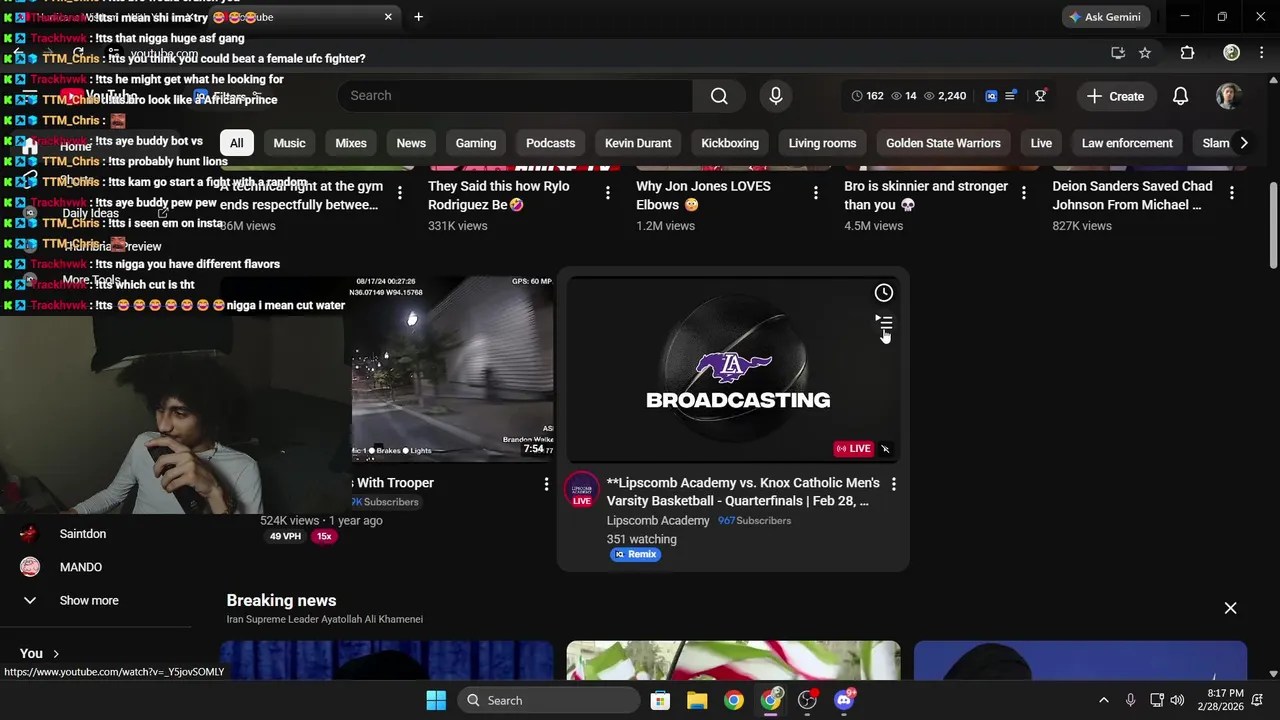Click the YouTube search input field

pyautogui.click(x=516, y=96)
